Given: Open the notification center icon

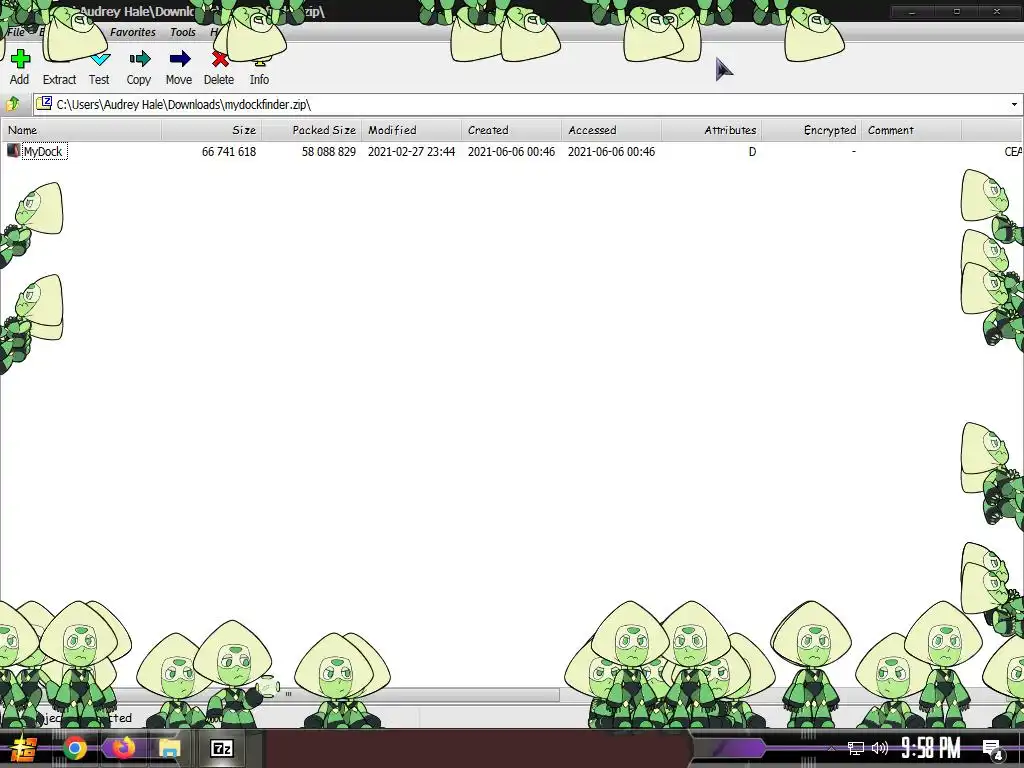Looking at the screenshot, I should click(992, 749).
